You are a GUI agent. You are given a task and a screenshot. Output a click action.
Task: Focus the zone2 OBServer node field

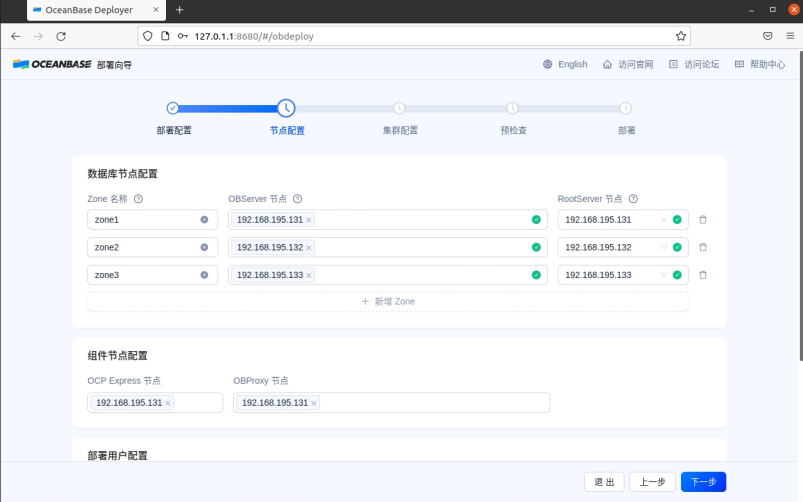(x=388, y=247)
